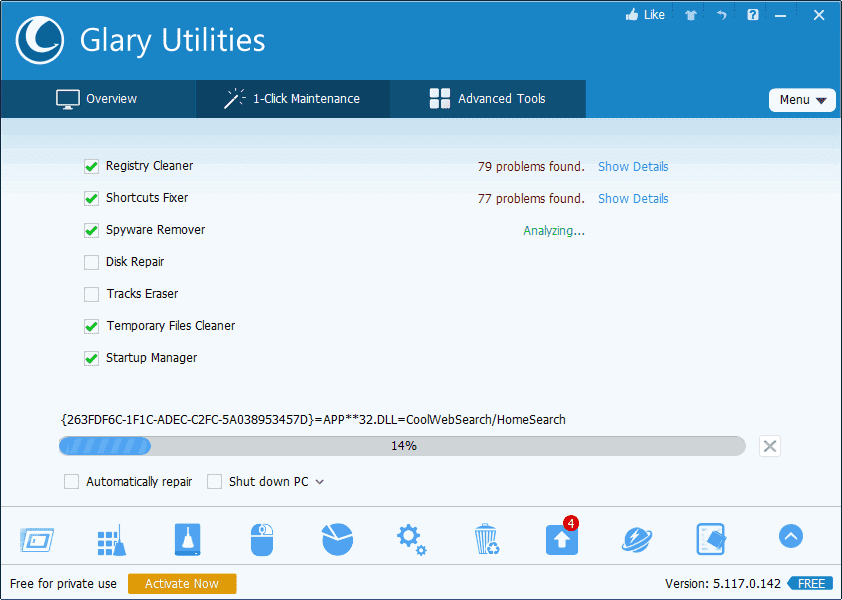Open the disk space pie chart icon
The width and height of the screenshot is (842, 600).
pos(337,539)
